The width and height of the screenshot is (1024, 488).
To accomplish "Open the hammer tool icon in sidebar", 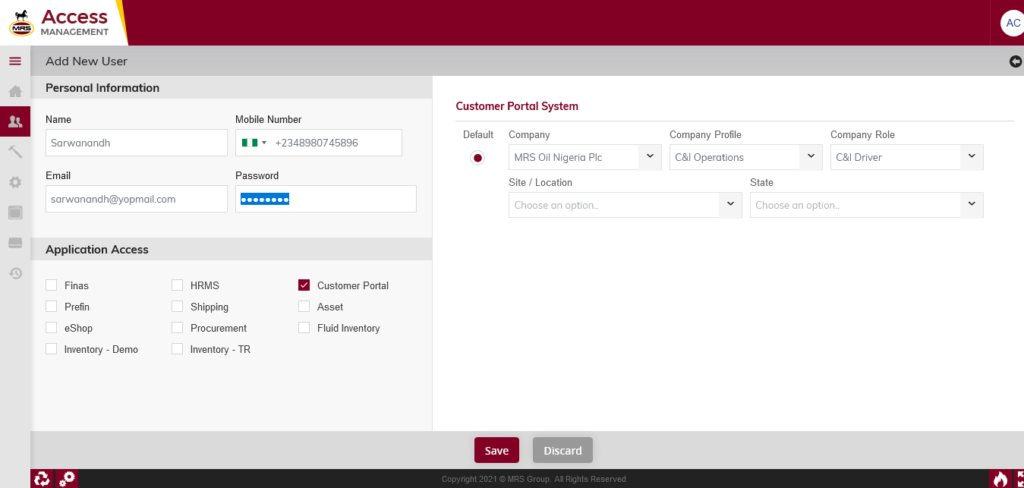I will (15, 152).
